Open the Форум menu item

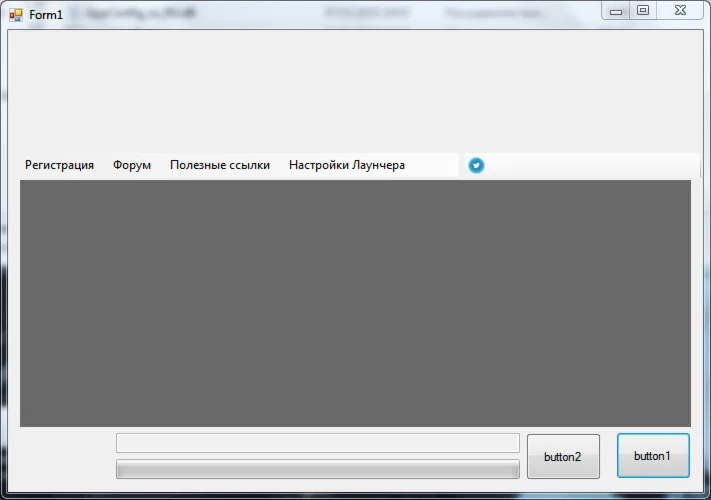pyautogui.click(x=132, y=165)
